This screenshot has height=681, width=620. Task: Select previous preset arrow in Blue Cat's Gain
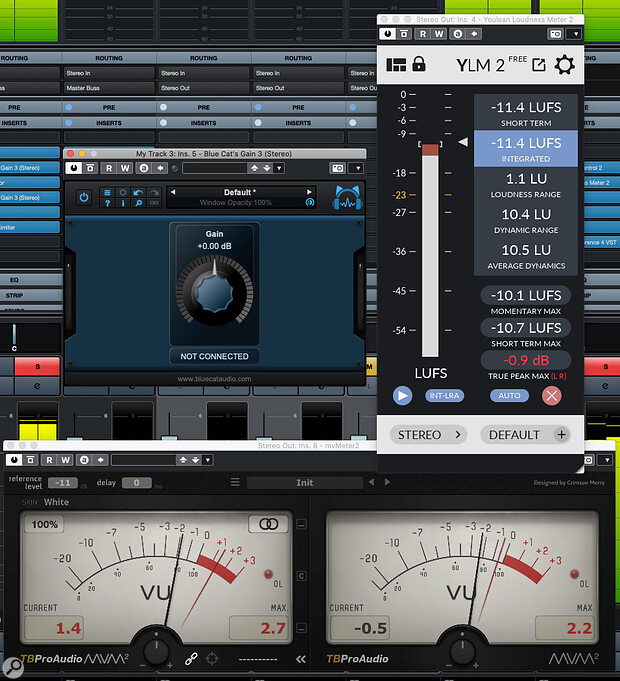[x=173, y=192]
